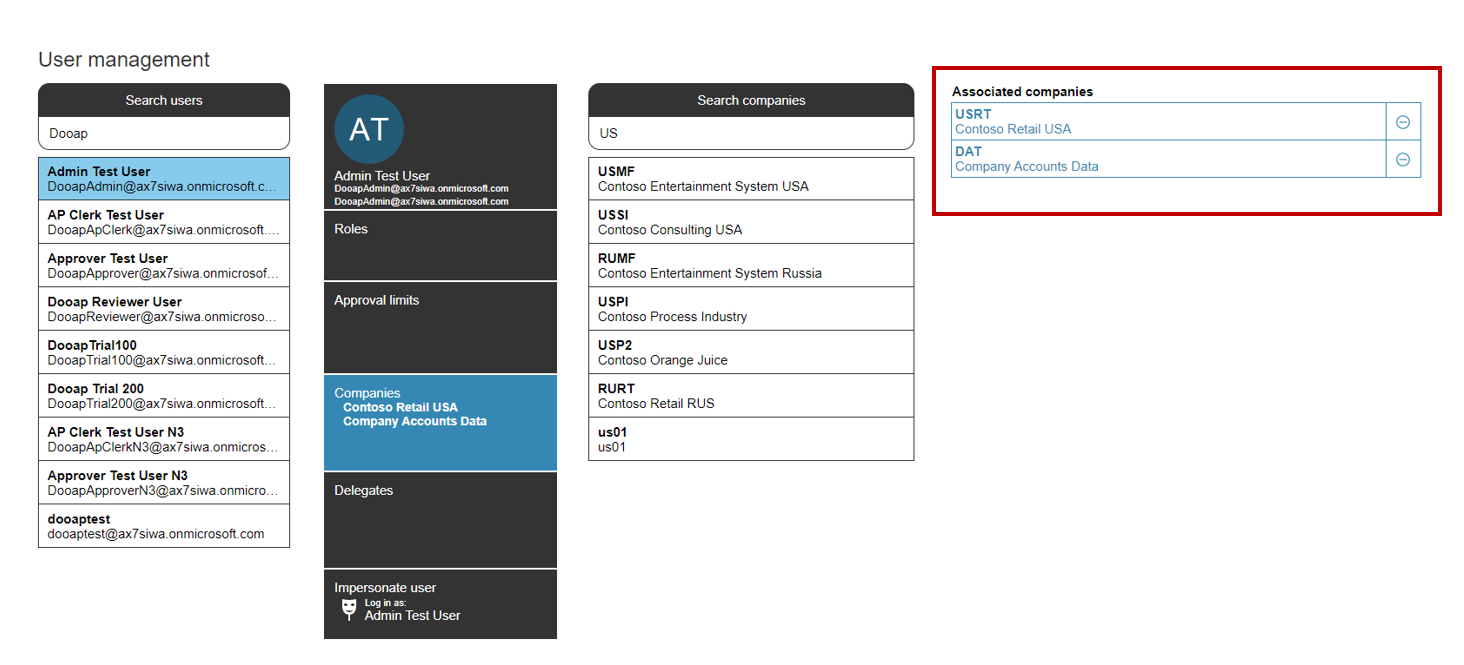Add USMF Contoso Entertainment System USA company

751,179
